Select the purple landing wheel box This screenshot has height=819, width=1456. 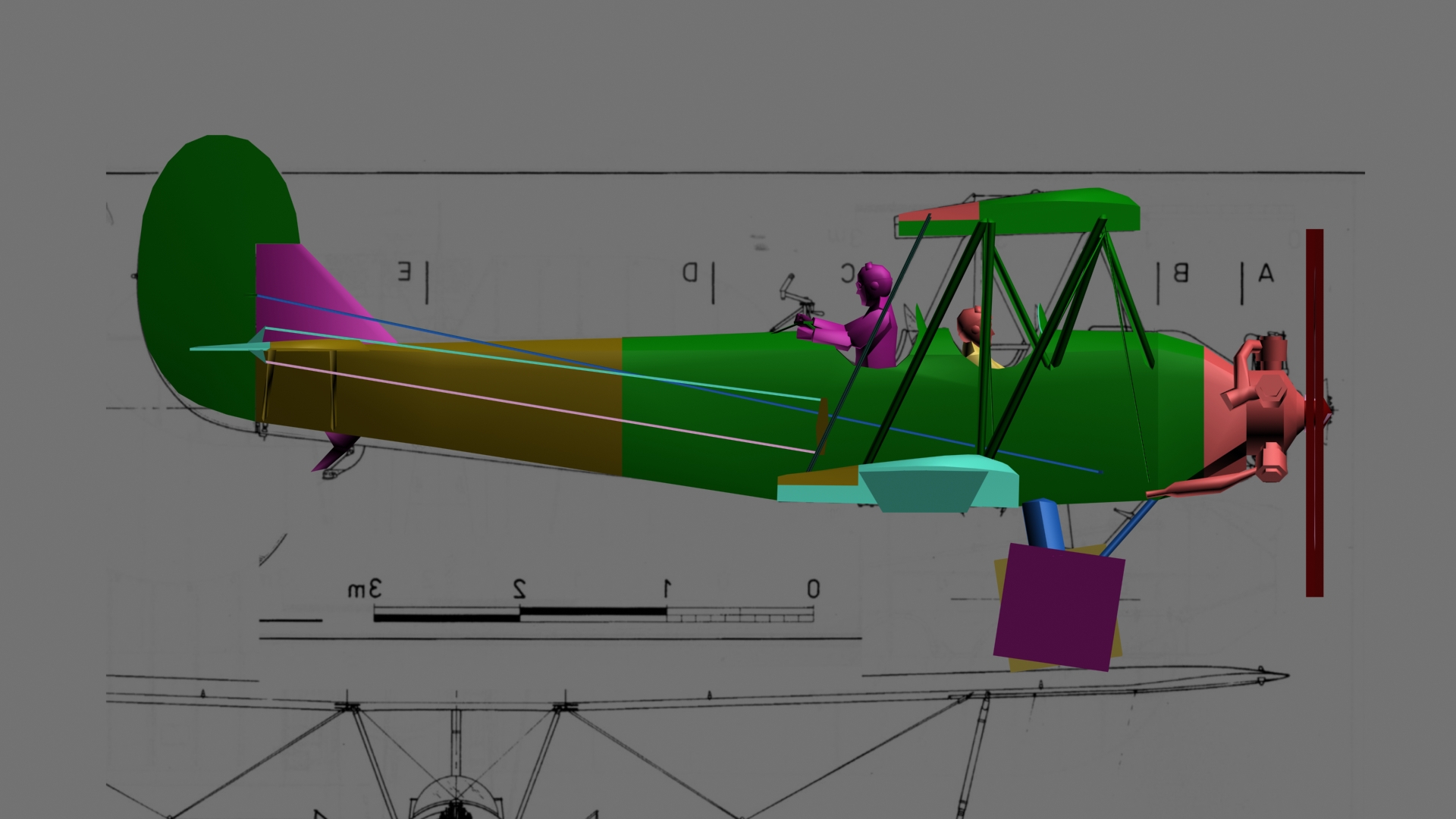(x=1057, y=609)
